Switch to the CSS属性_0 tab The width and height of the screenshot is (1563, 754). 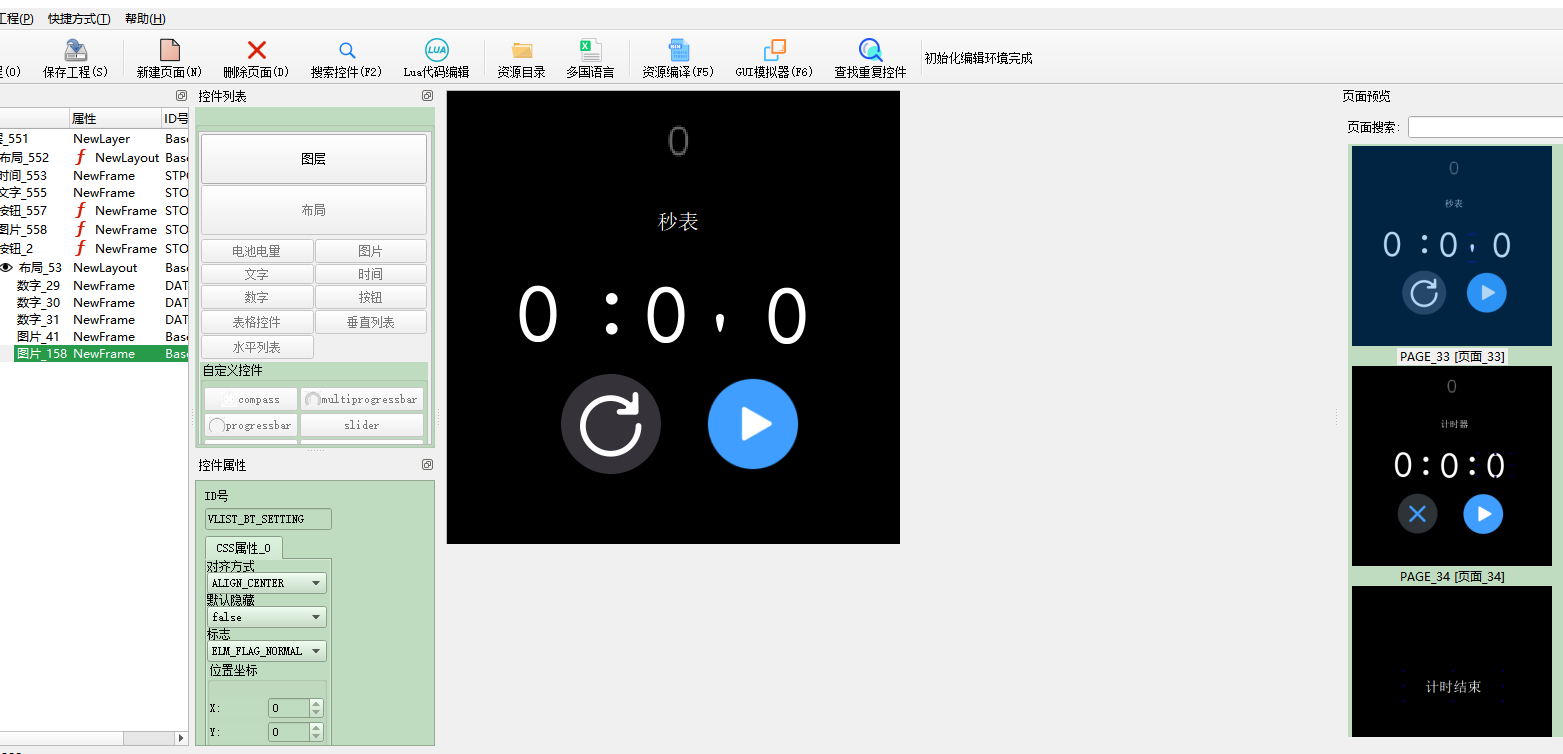coord(243,548)
